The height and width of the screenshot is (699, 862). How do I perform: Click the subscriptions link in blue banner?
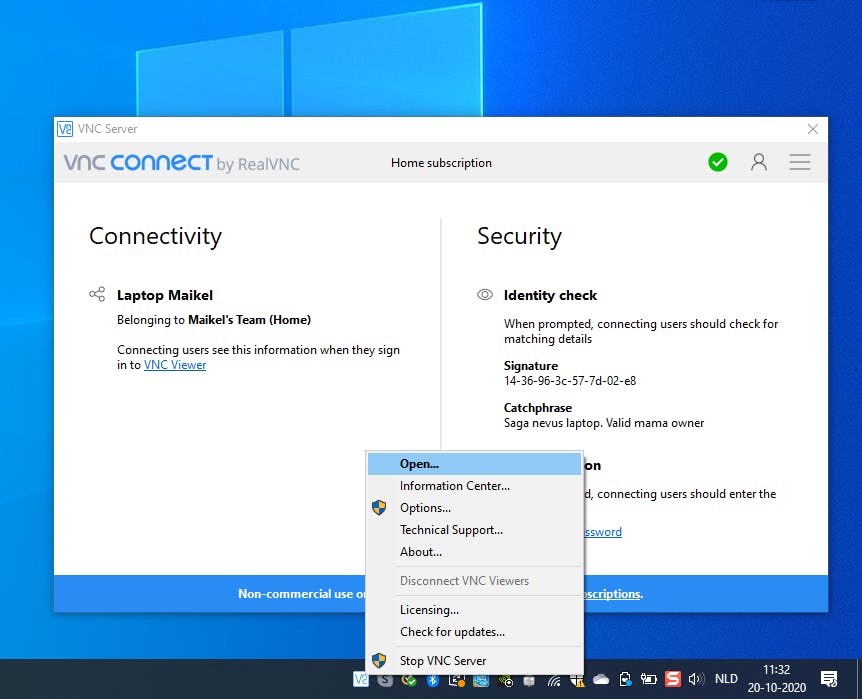612,594
